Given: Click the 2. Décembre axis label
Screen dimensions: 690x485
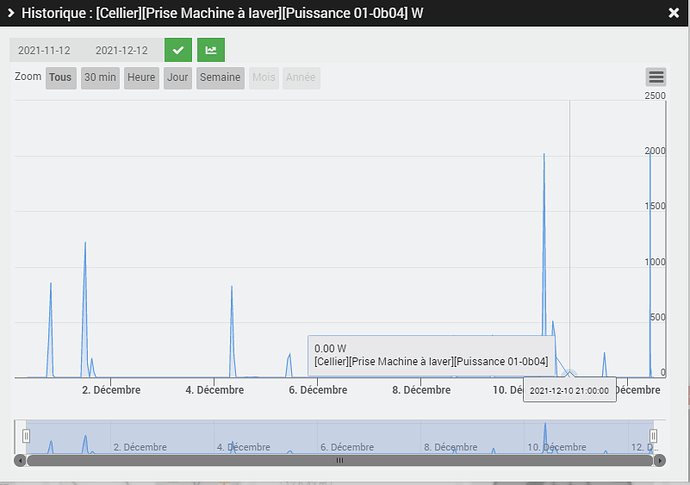Looking at the screenshot, I should point(111,390).
